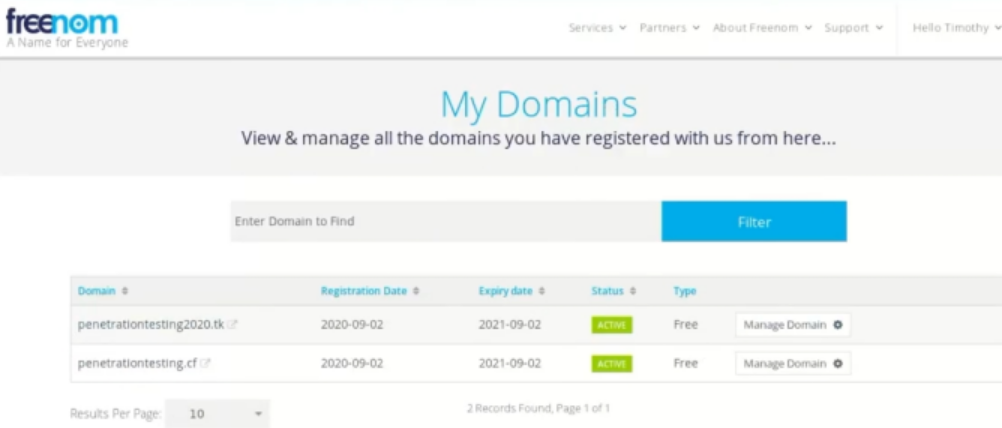The height and width of the screenshot is (428, 1002).
Task: Open the Services menu
Action: (597, 28)
